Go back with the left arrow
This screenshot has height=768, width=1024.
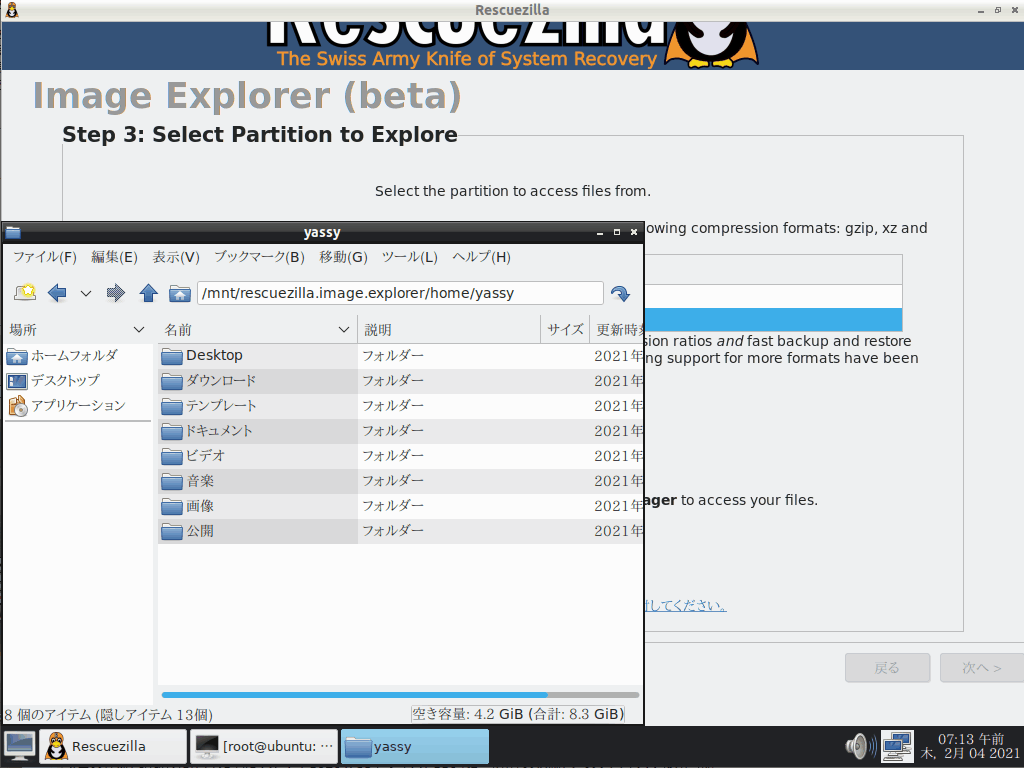pyautogui.click(x=57, y=293)
